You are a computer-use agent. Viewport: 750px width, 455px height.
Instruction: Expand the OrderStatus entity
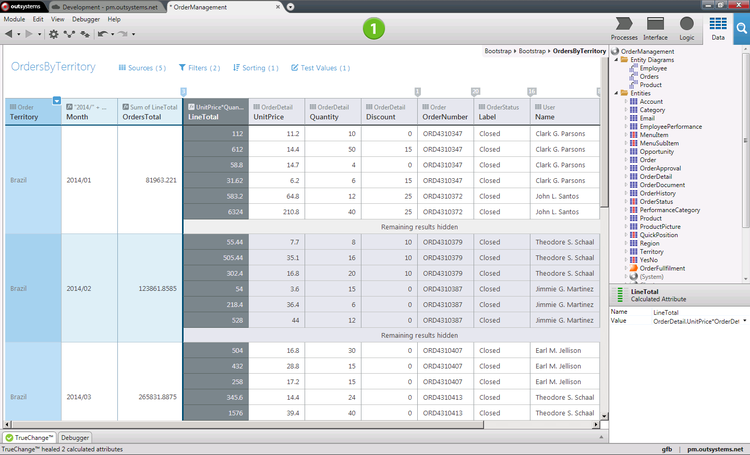[625, 202]
